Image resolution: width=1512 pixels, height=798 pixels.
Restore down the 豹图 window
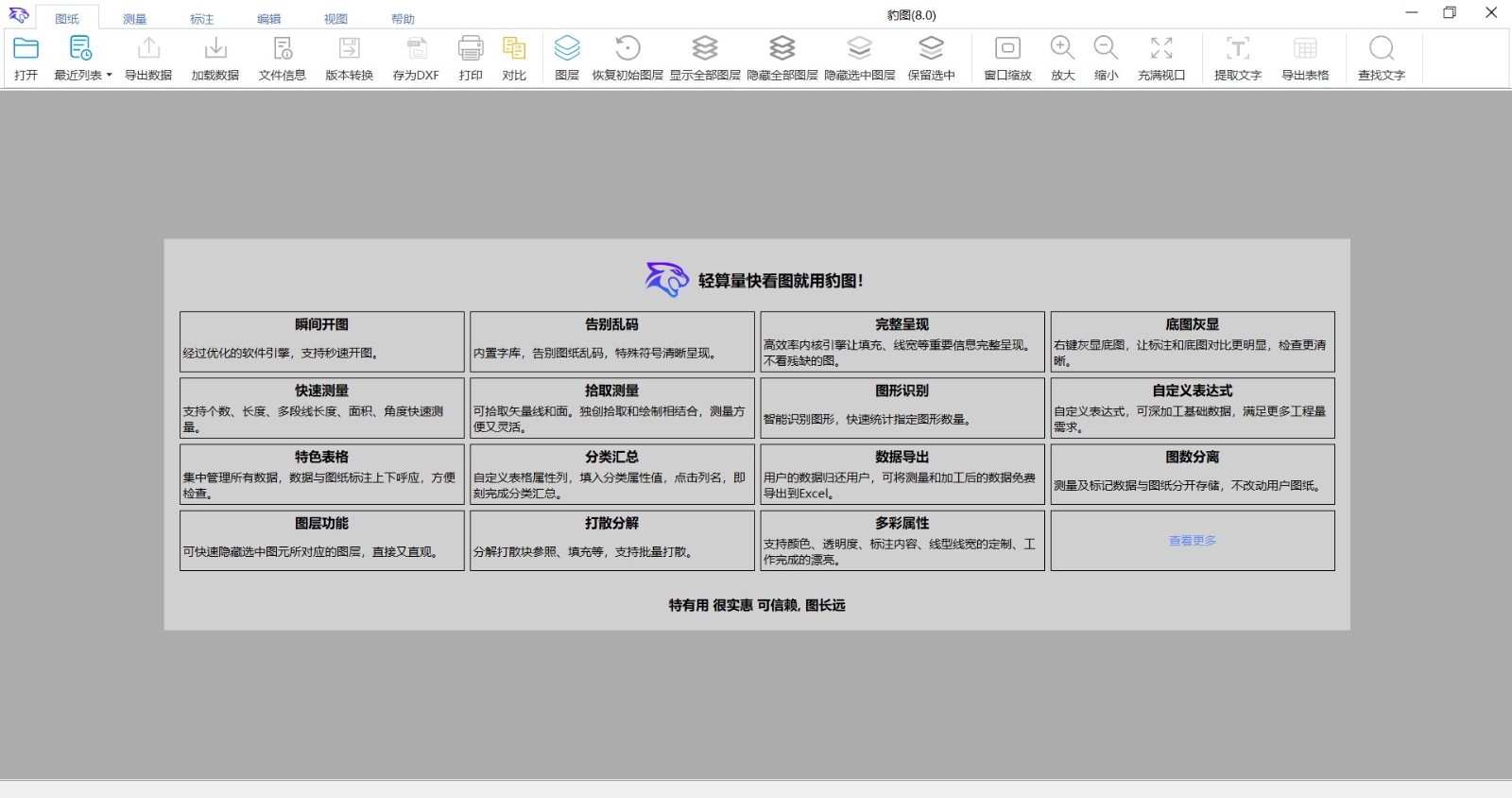[x=1450, y=13]
